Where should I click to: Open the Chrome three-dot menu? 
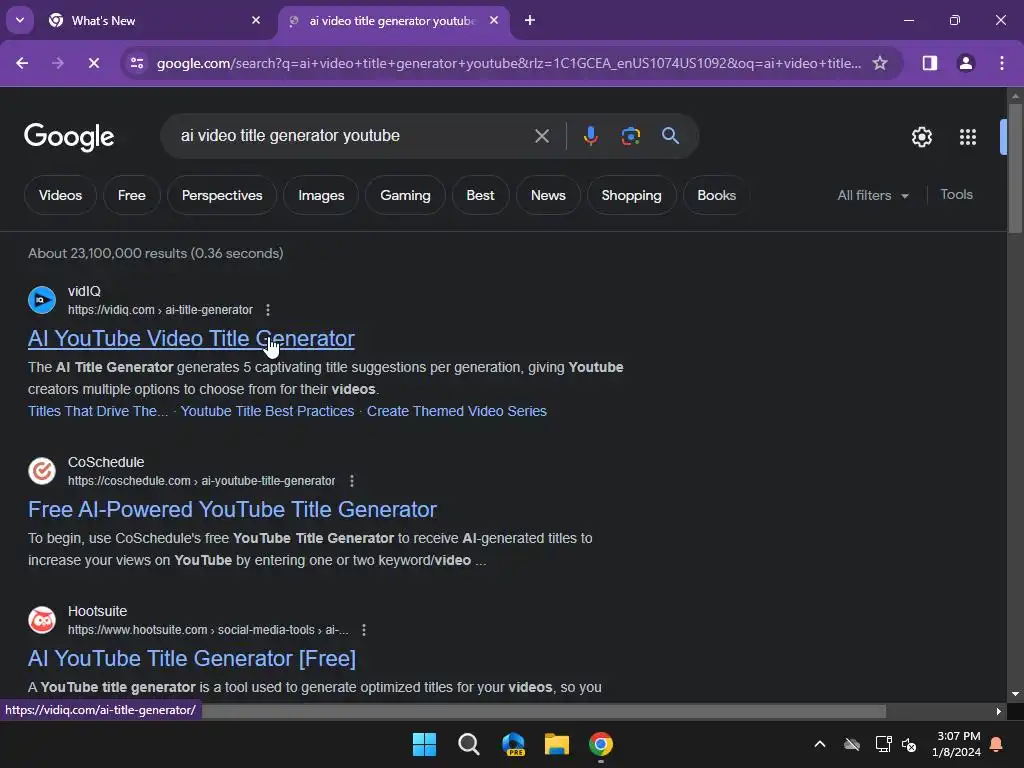1001,63
